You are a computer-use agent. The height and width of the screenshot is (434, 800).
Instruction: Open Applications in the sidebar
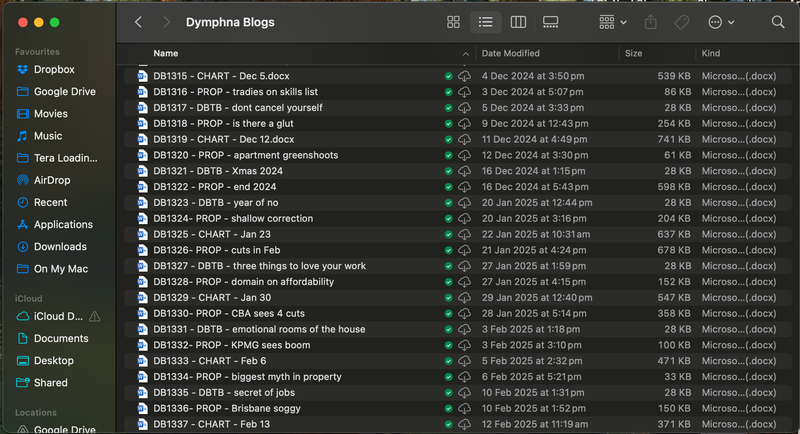click(63, 225)
